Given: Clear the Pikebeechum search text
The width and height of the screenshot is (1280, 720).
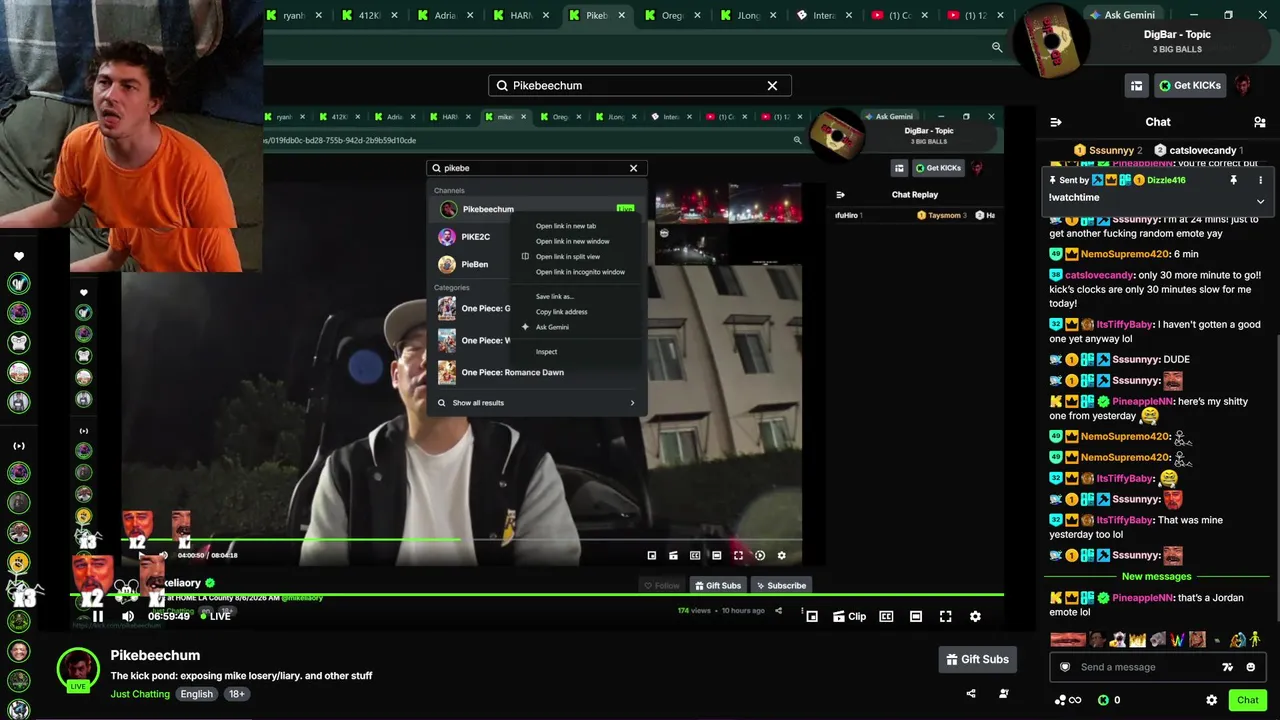Looking at the screenshot, I should (772, 86).
